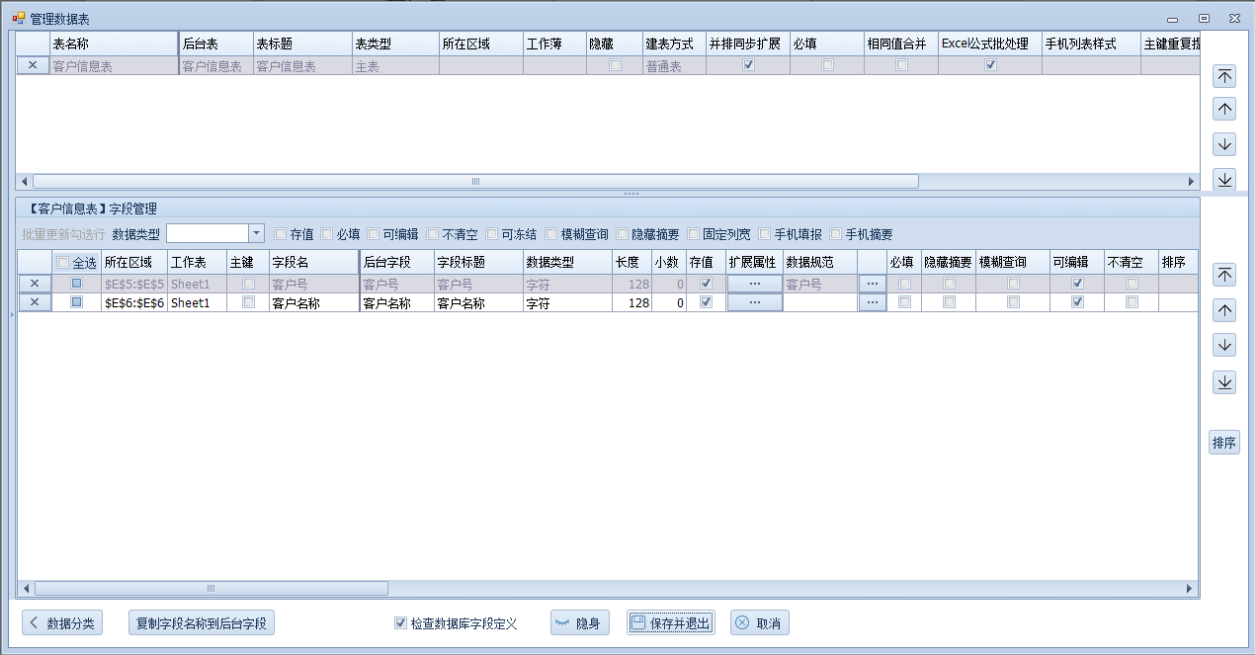
Task: Open 数据分类 with the back button
Action: [62, 623]
